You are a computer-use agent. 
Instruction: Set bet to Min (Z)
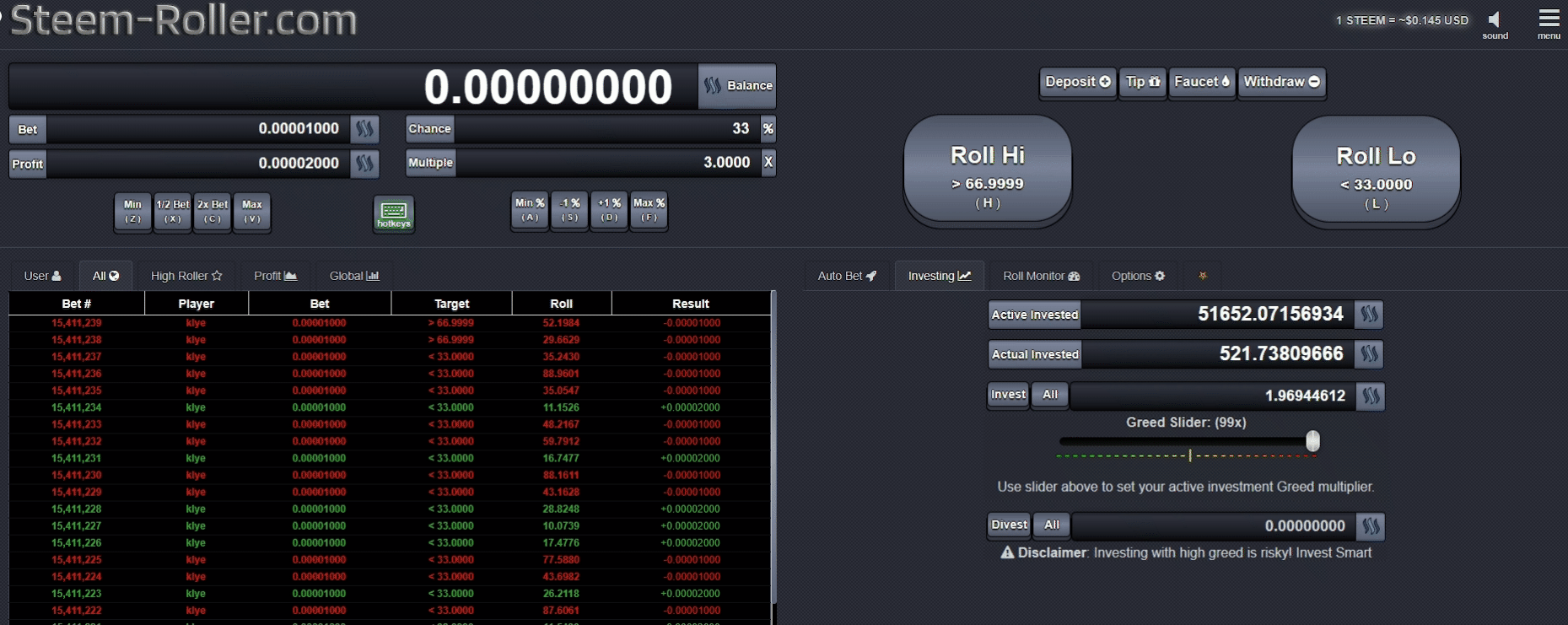[133, 212]
